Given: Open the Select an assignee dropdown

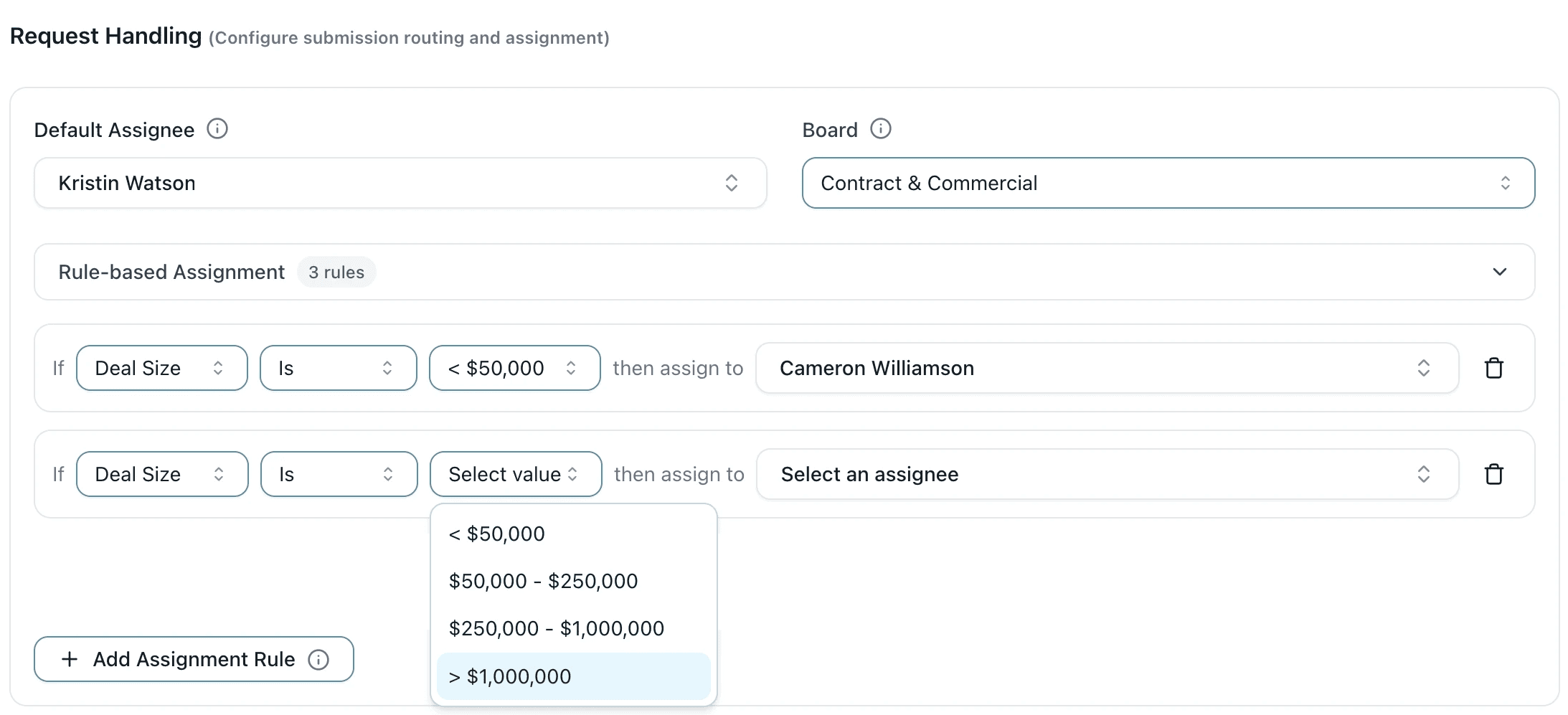Looking at the screenshot, I should tap(1106, 474).
